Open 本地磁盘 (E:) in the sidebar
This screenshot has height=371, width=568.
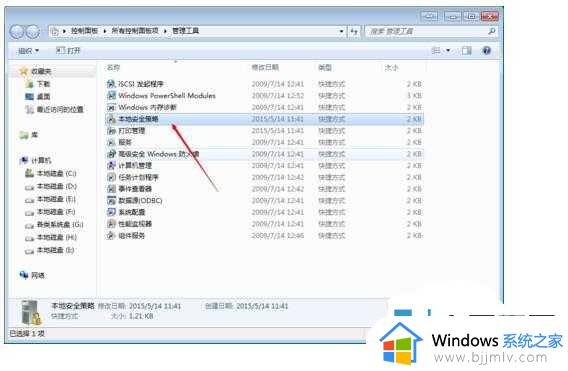(x=57, y=199)
